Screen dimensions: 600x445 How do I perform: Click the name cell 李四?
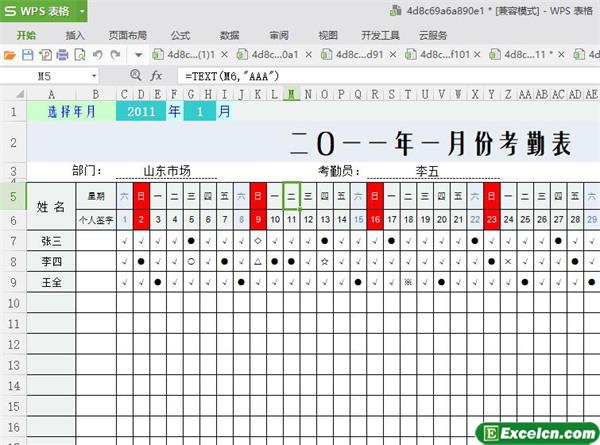(51, 262)
